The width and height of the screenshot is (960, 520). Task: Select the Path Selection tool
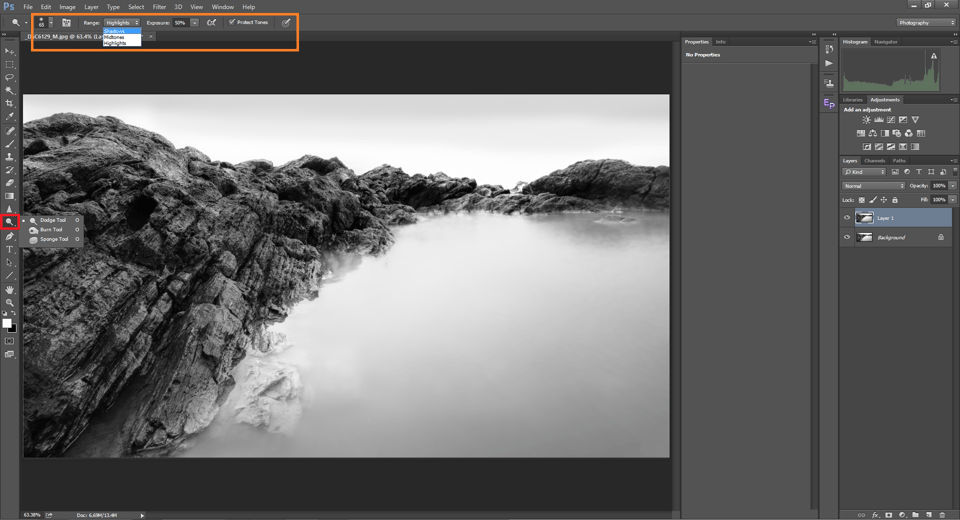[x=9, y=262]
